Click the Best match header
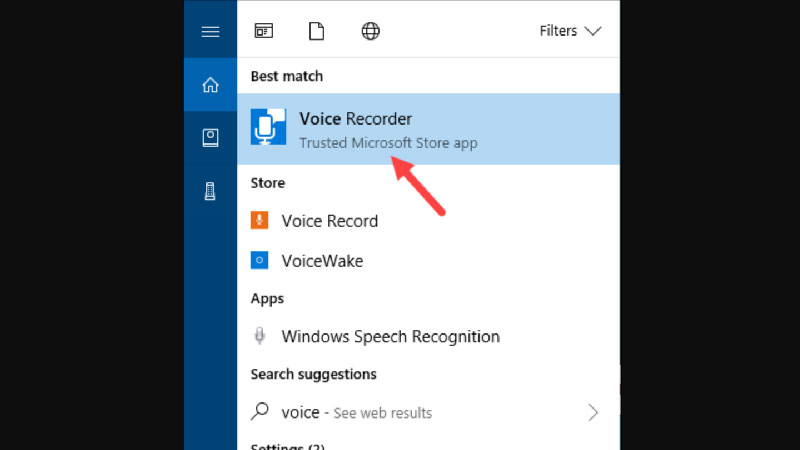 pos(287,76)
